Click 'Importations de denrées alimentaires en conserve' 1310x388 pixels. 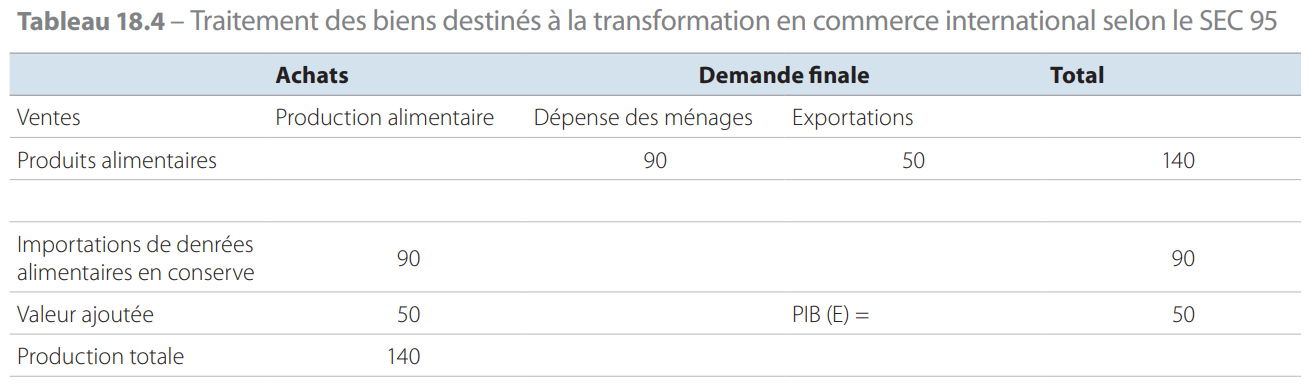136,258
